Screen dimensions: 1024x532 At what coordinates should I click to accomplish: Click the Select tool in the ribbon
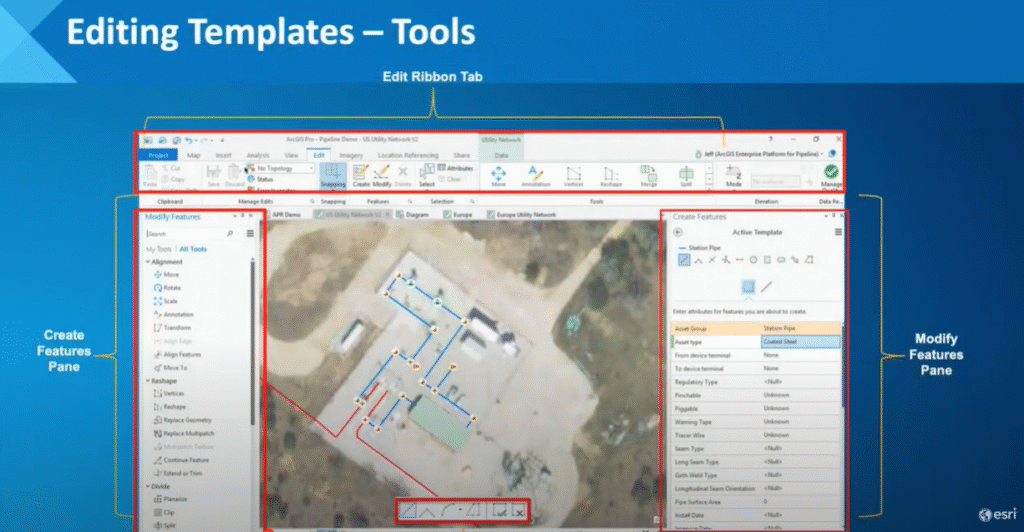(426, 176)
